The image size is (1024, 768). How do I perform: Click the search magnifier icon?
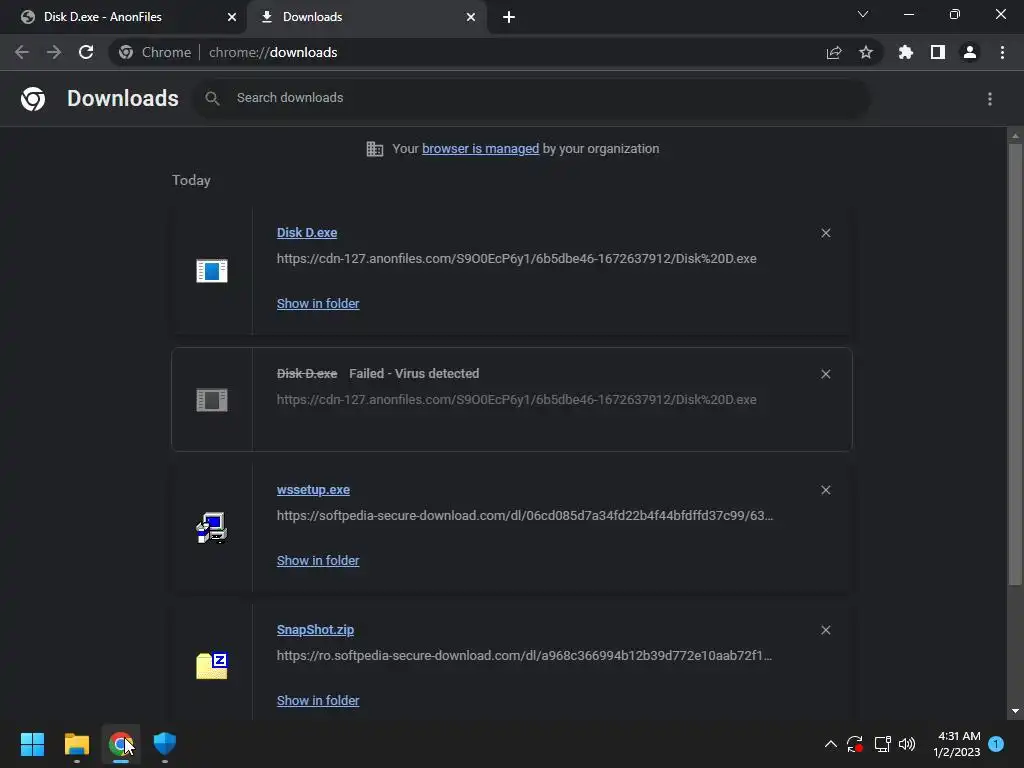click(x=212, y=98)
